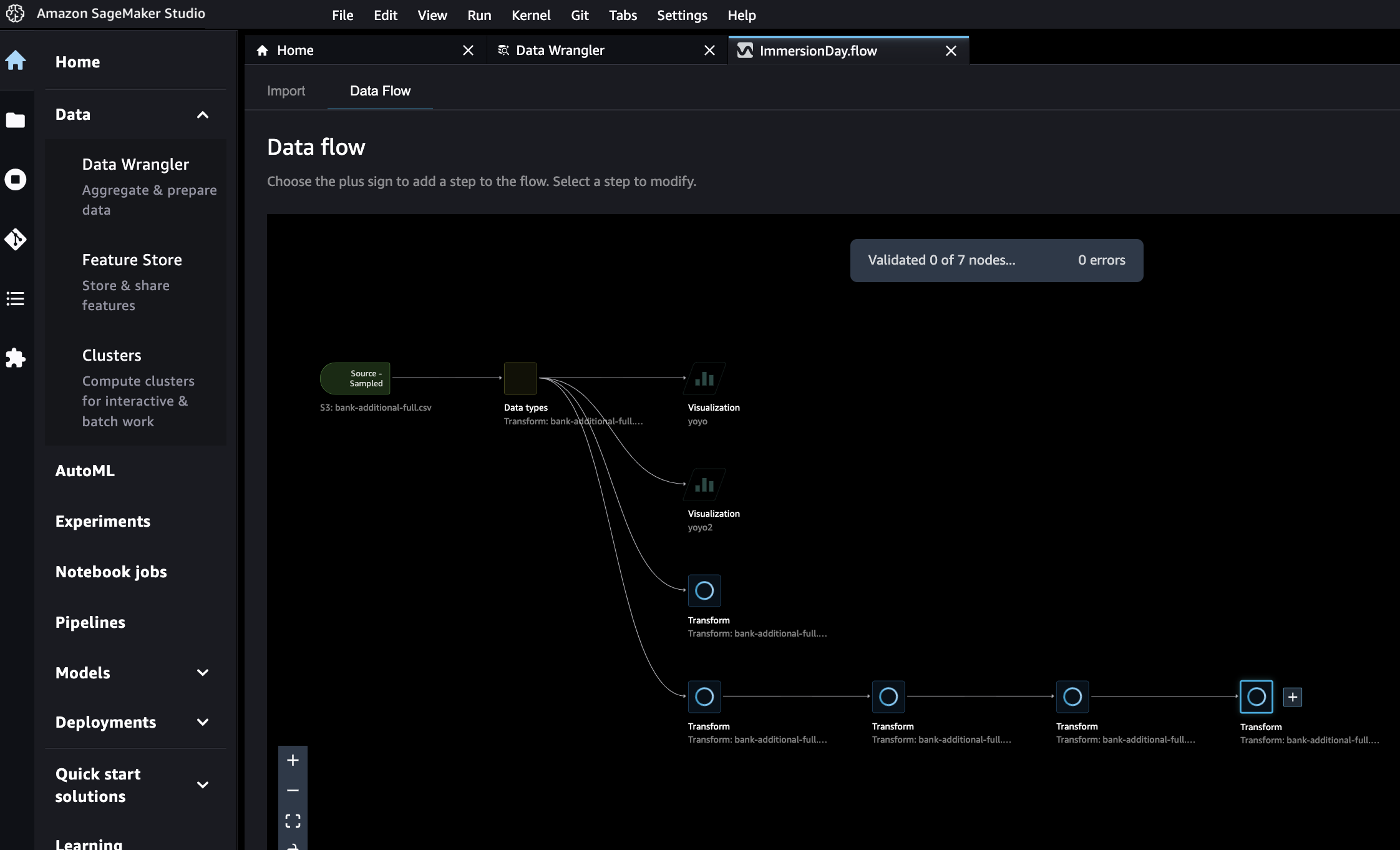The height and width of the screenshot is (850, 1400).
Task: Open Feature Store from the sidebar
Action: (x=132, y=260)
